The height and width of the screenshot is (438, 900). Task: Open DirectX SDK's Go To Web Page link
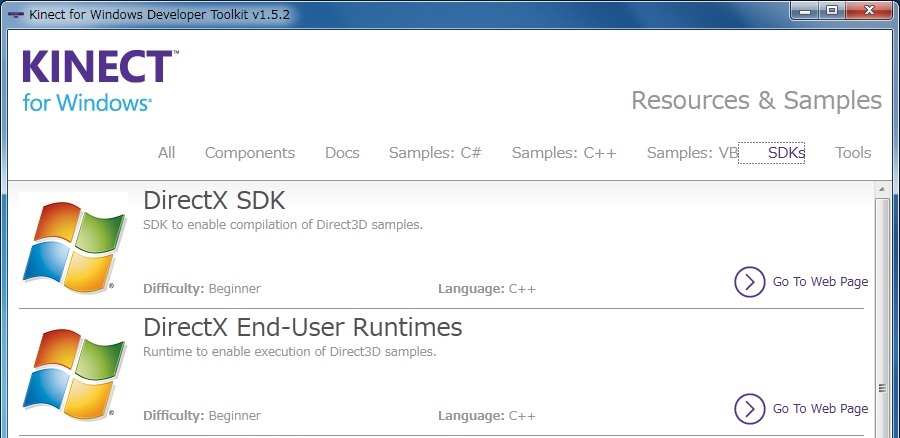point(801,282)
